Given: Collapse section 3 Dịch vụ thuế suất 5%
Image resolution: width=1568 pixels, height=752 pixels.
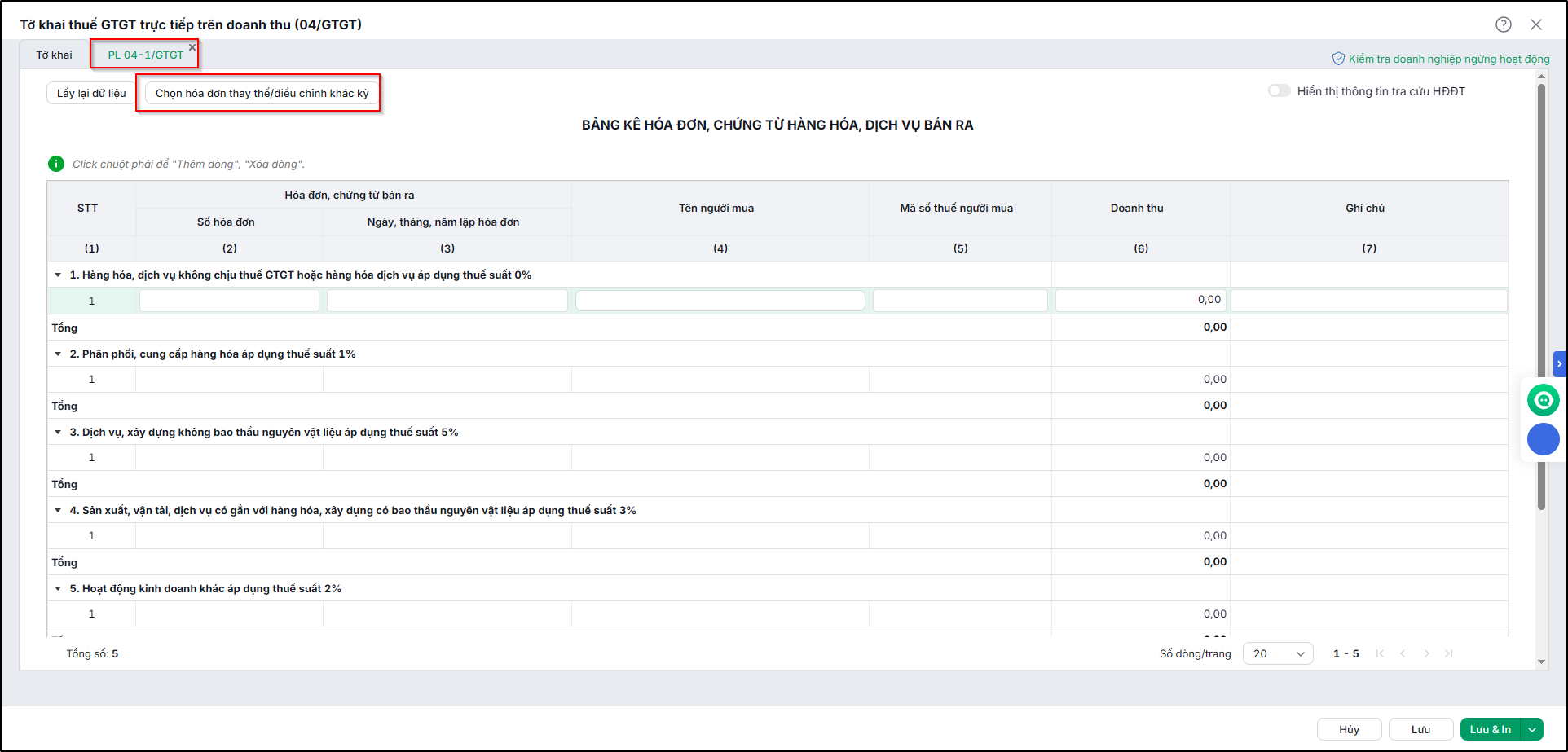Looking at the screenshot, I should coord(58,433).
